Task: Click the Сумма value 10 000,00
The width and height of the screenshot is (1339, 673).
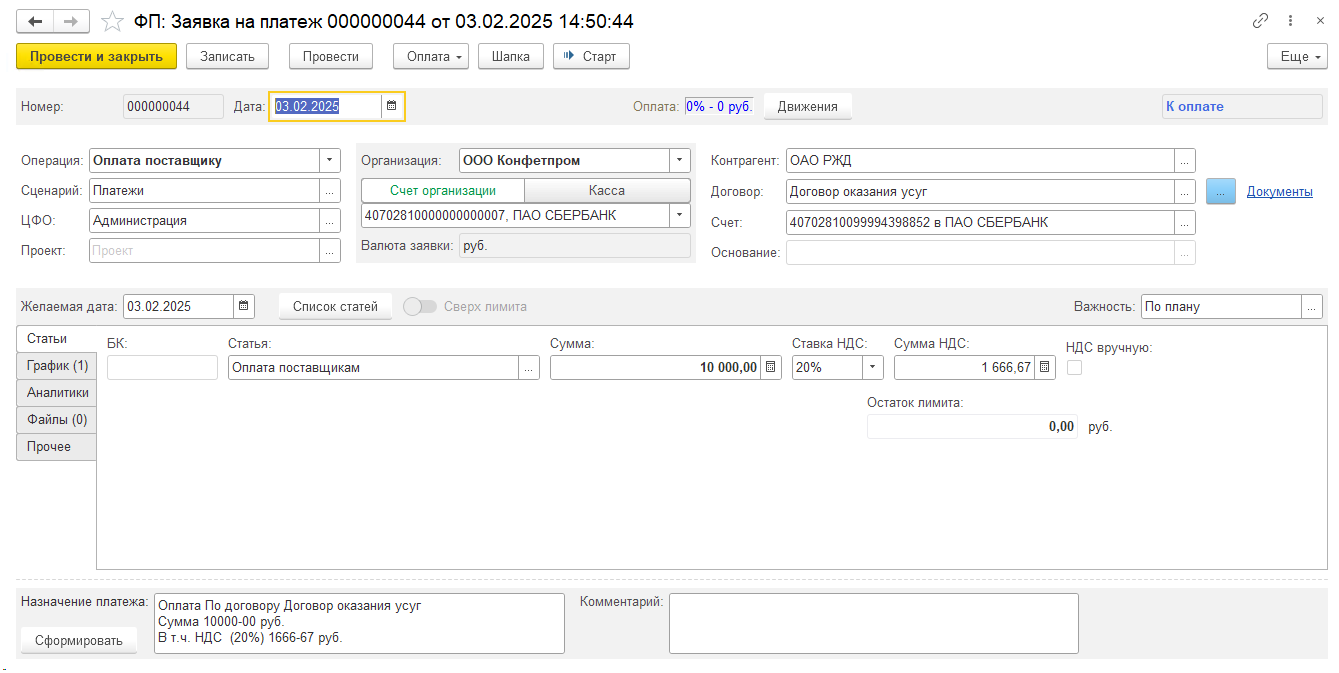Action: pyautogui.click(x=655, y=368)
